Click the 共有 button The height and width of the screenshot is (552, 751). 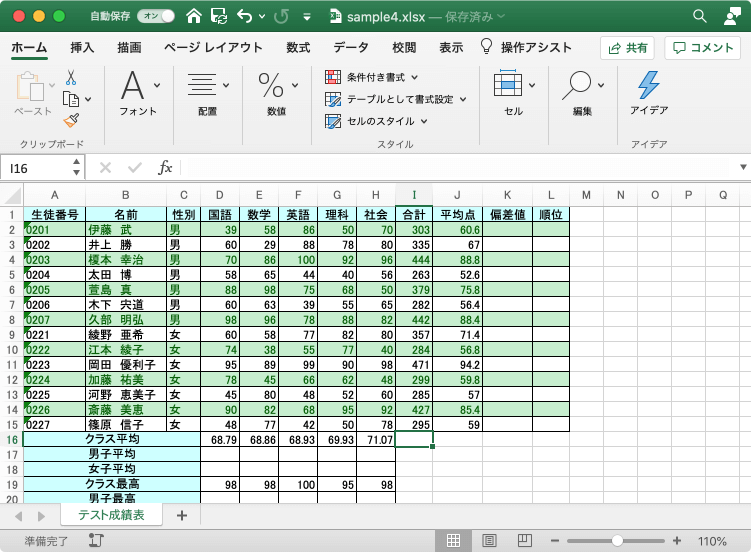tap(627, 48)
